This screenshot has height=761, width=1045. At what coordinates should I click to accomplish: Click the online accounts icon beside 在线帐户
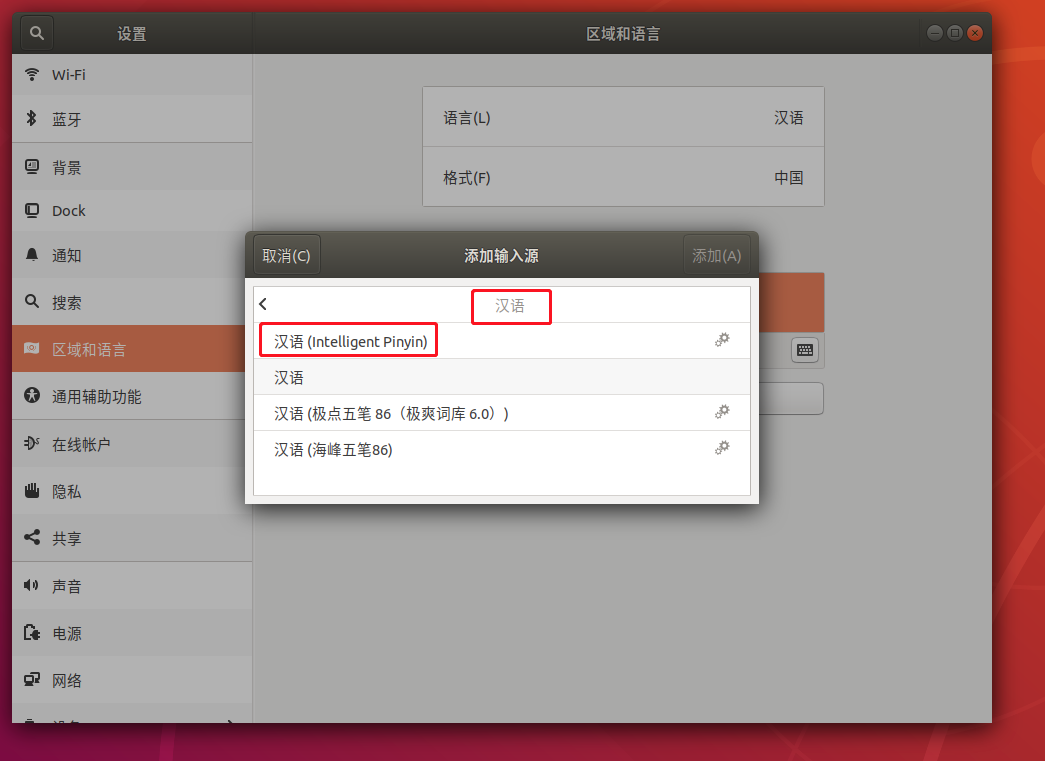point(31,443)
